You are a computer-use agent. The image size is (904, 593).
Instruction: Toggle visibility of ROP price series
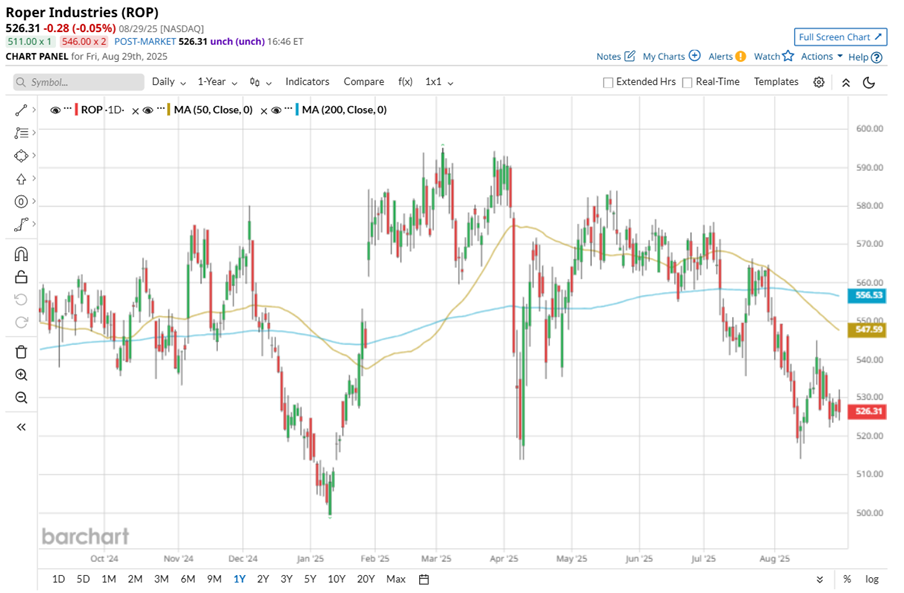tap(55, 110)
